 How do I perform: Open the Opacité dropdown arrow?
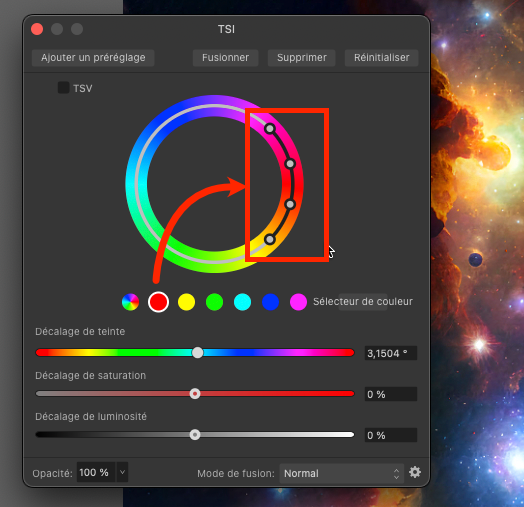pos(122,472)
